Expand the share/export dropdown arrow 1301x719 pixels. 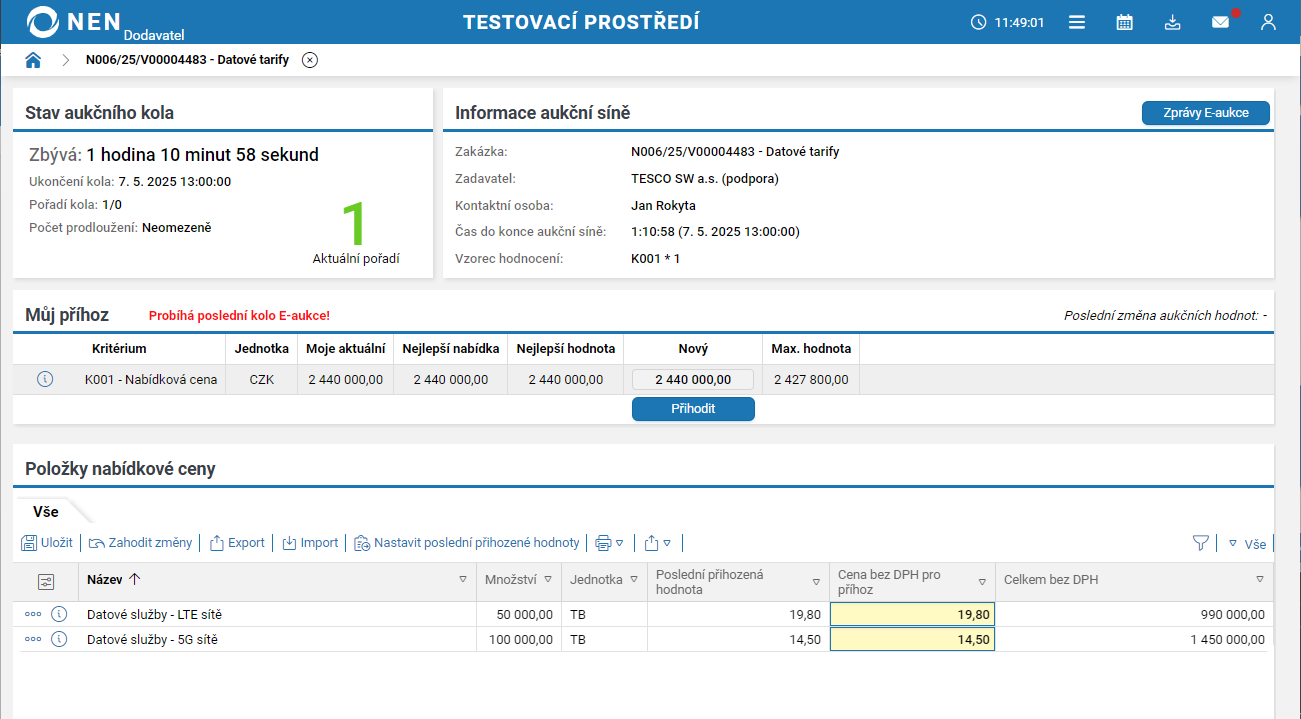[x=667, y=543]
